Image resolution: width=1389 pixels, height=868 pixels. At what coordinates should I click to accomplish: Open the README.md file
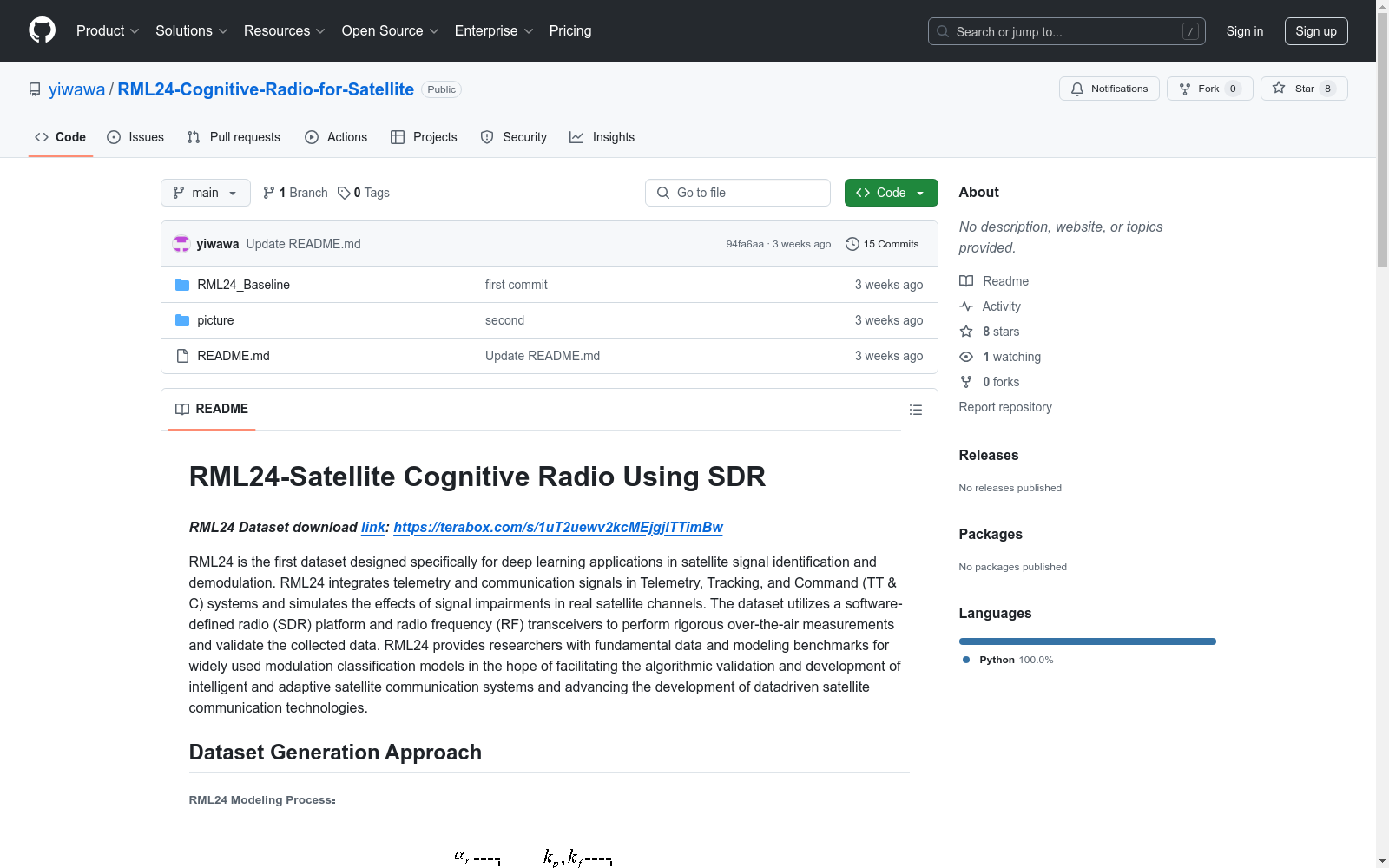[x=234, y=356]
